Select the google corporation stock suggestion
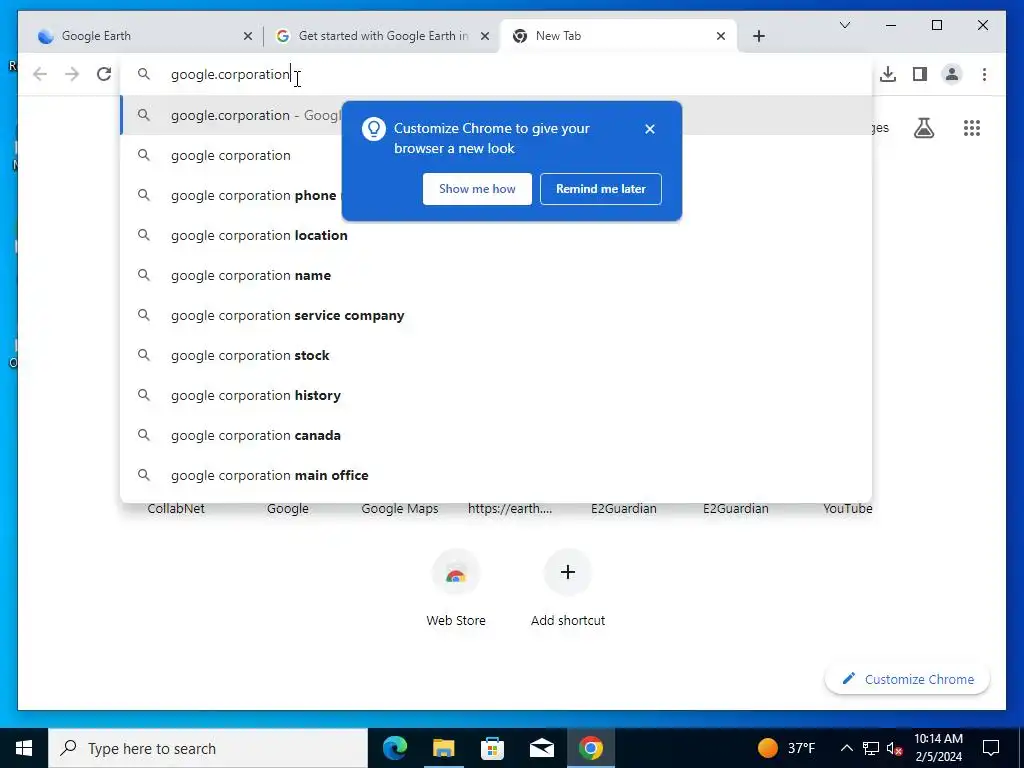This screenshot has height=768, width=1024. (496, 355)
